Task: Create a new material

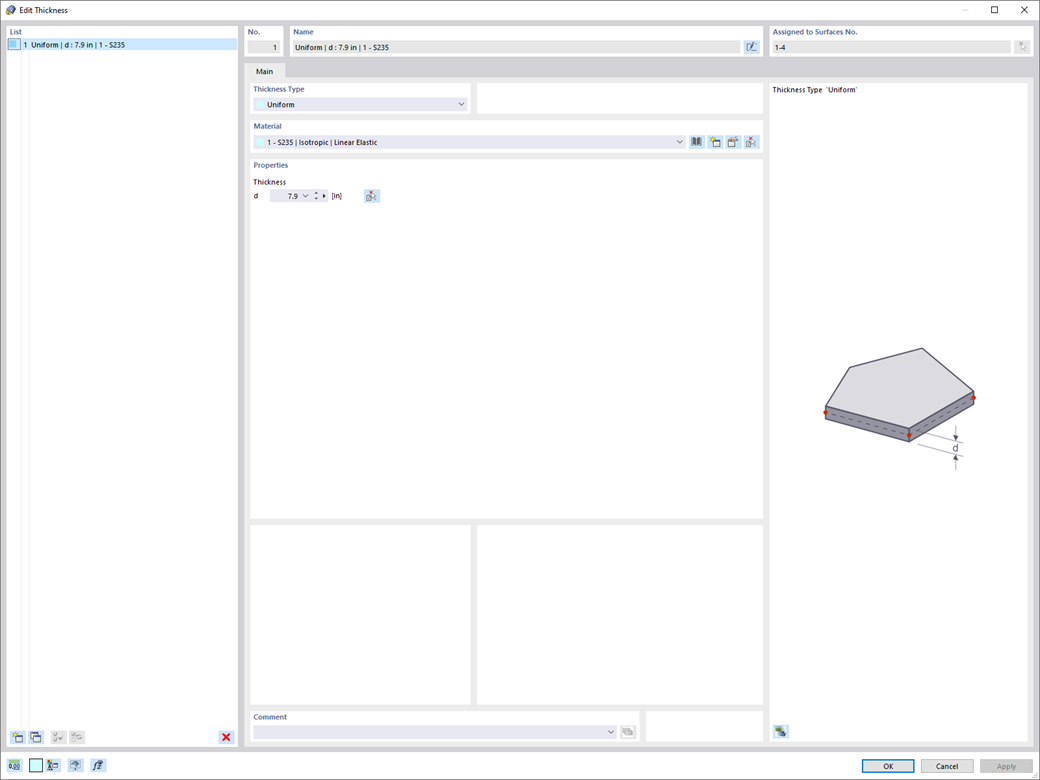Action: pos(716,141)
